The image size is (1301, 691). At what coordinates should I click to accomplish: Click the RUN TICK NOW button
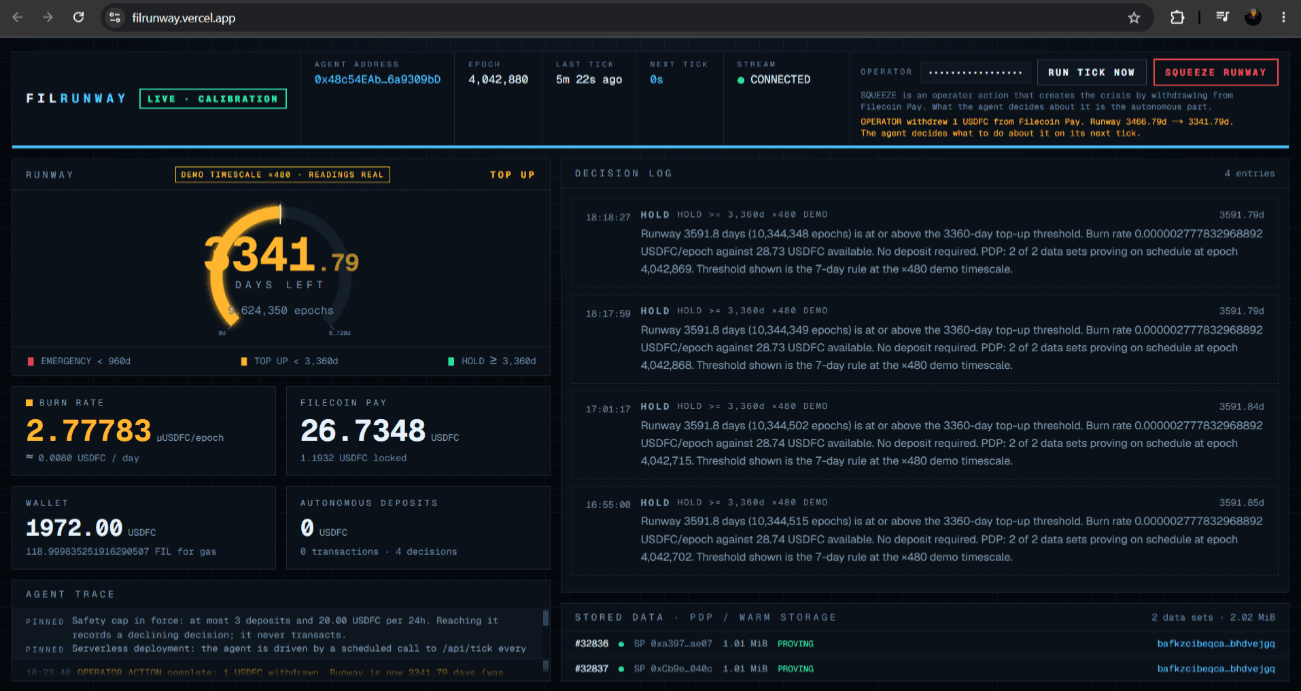coord(1091,72)
